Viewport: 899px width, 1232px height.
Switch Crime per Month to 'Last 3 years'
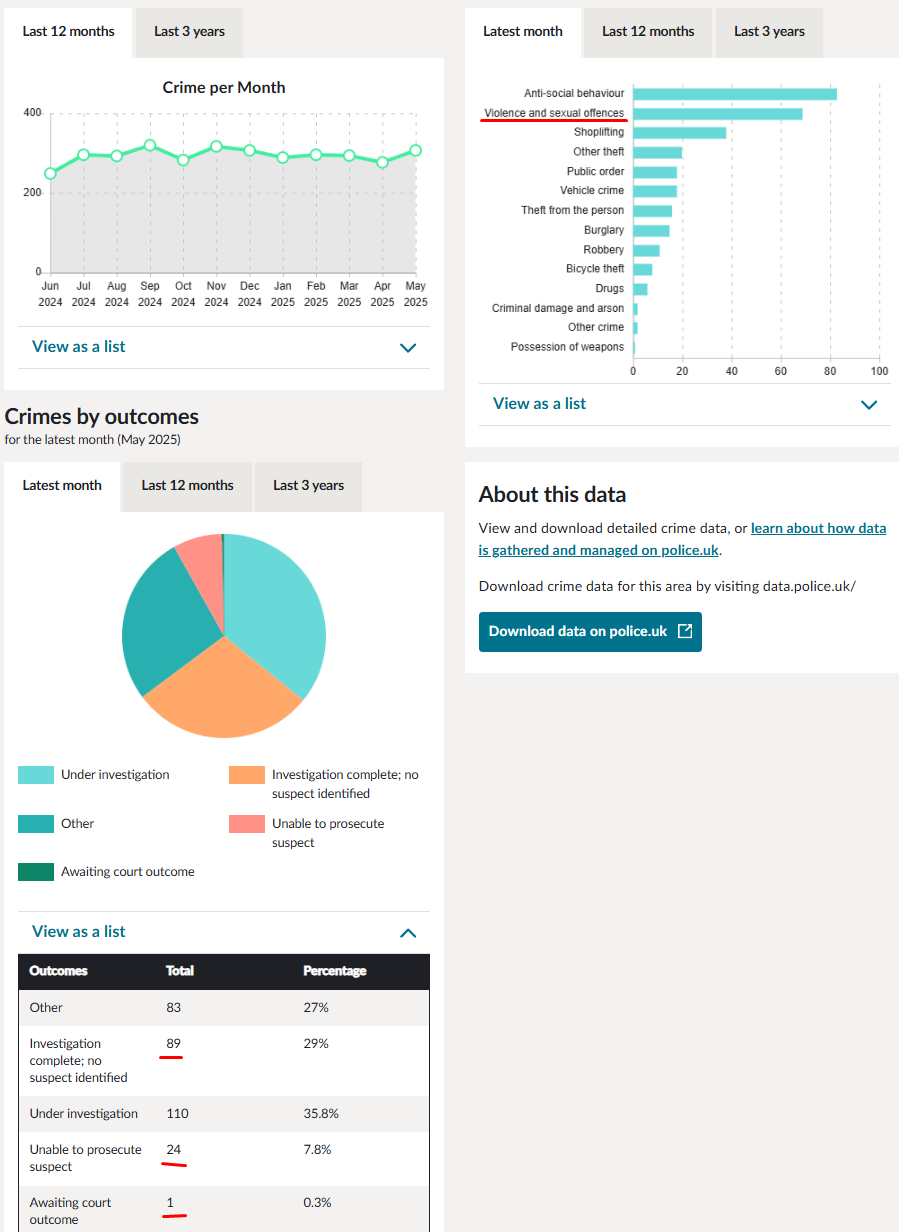tap(189, 31)
